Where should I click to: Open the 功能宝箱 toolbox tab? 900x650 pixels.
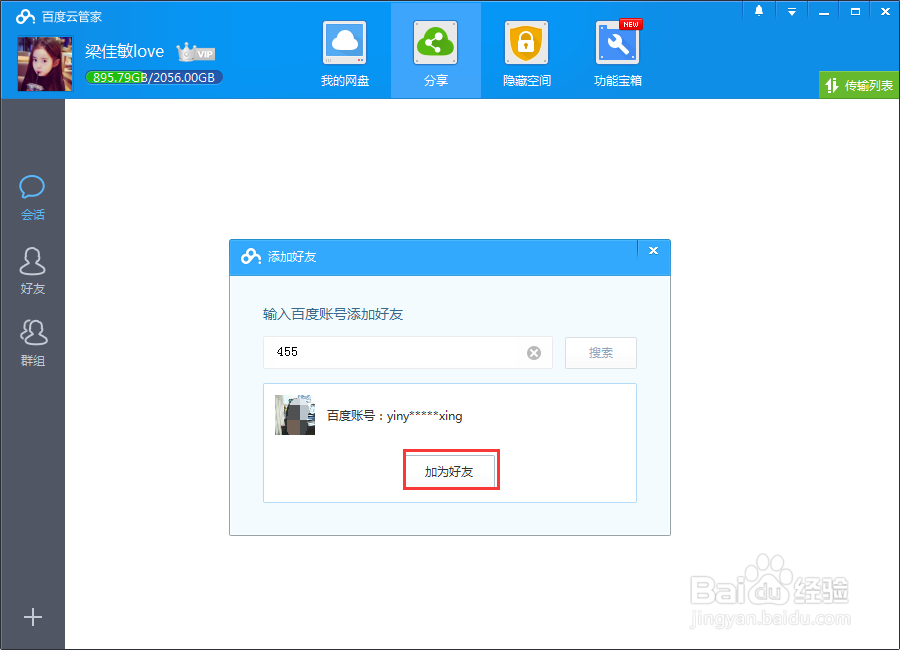point(618,53)
